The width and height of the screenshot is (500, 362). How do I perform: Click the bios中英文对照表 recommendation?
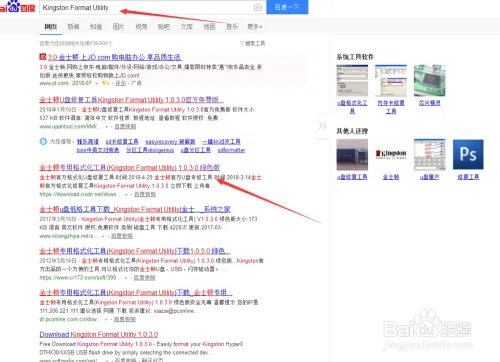click(98, 150)
